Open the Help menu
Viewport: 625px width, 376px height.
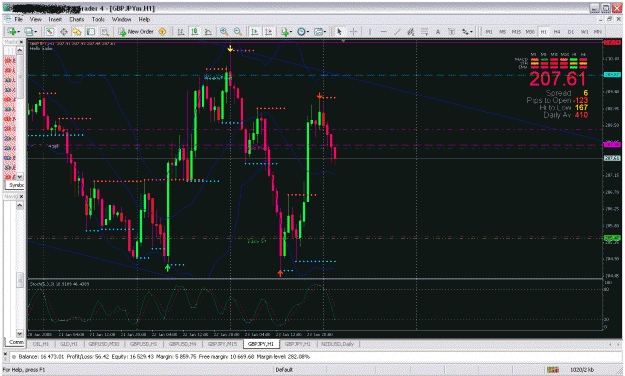coord(144,19)
